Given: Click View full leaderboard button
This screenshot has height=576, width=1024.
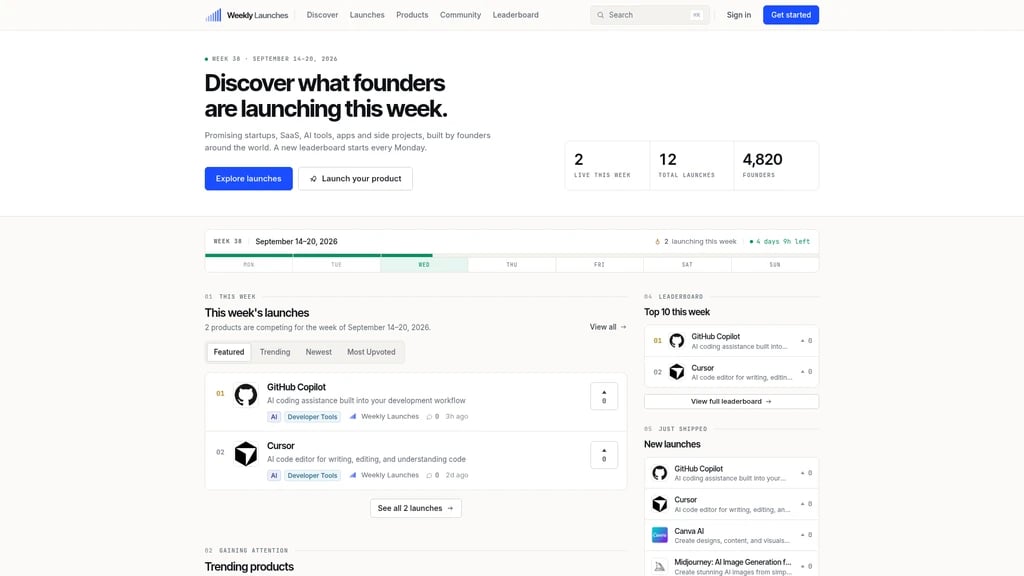Looking at the screenshot, I should [731, 402].
